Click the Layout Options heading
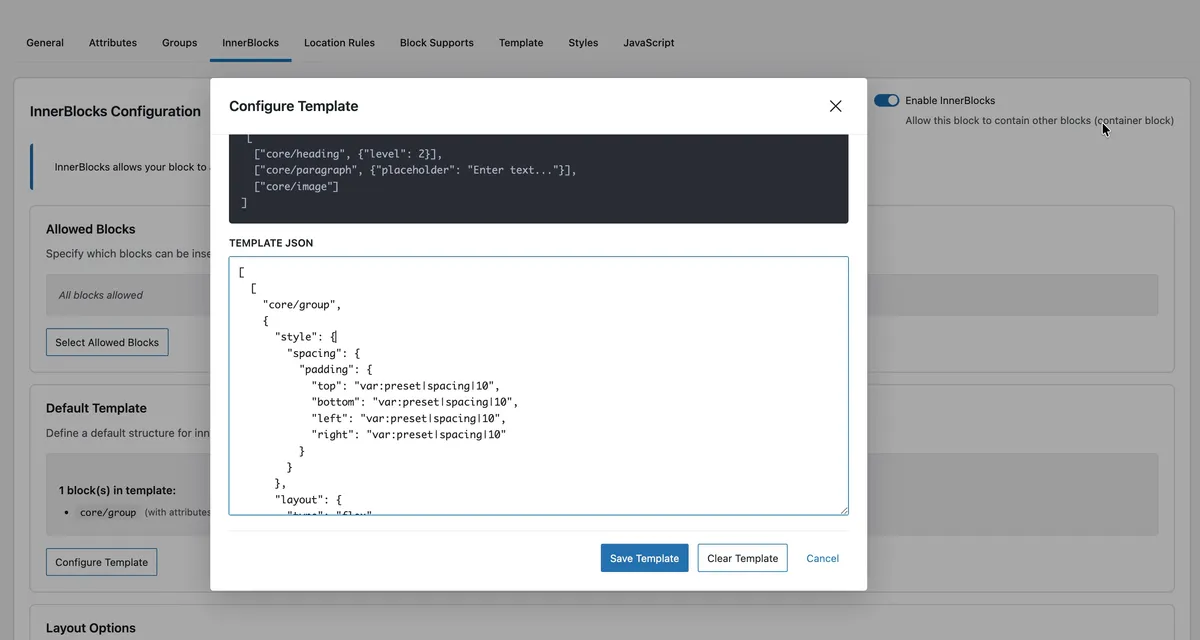 [x=90, y=628]
